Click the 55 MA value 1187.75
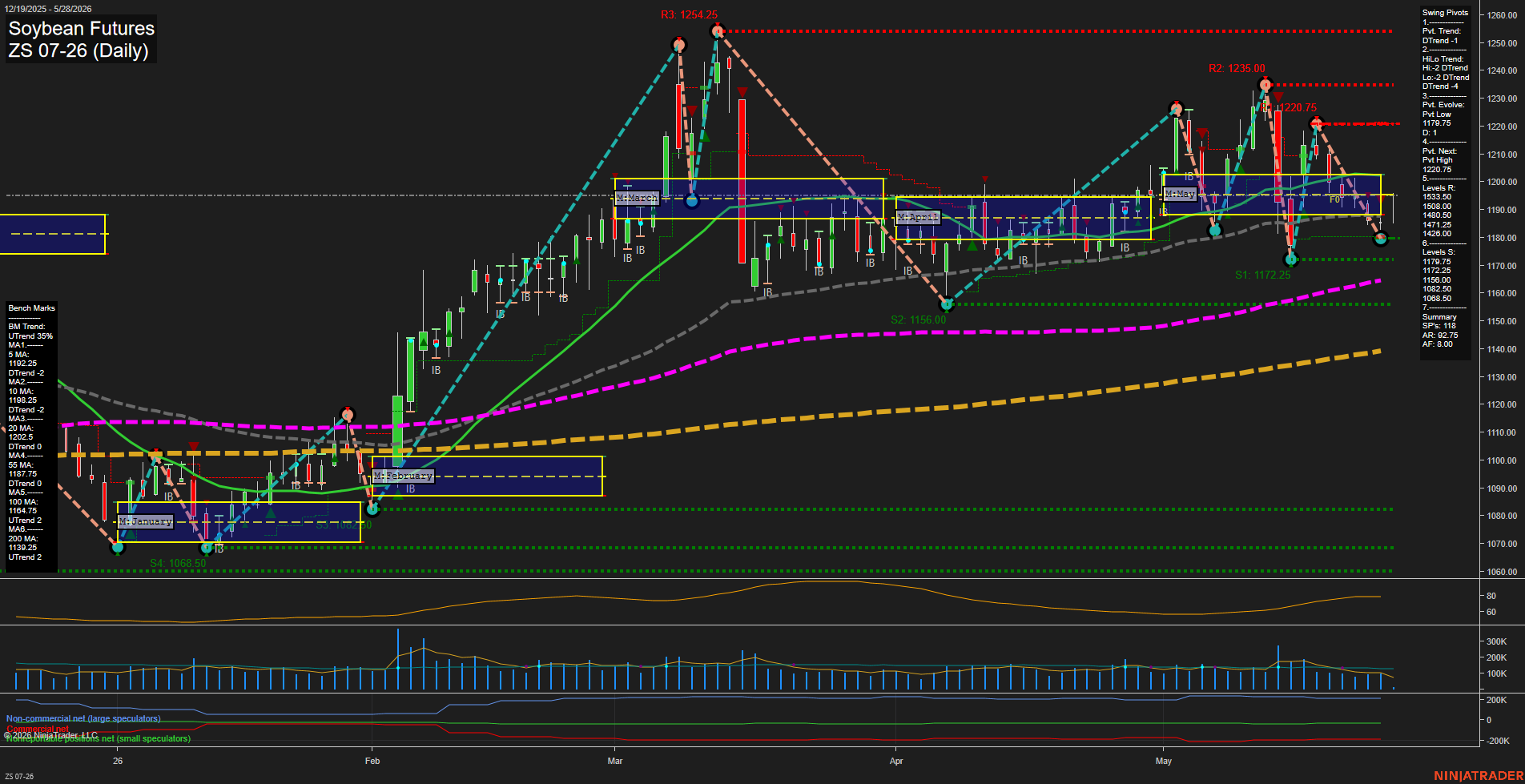The image size is (1525, 784). click(x=22, y=474)
